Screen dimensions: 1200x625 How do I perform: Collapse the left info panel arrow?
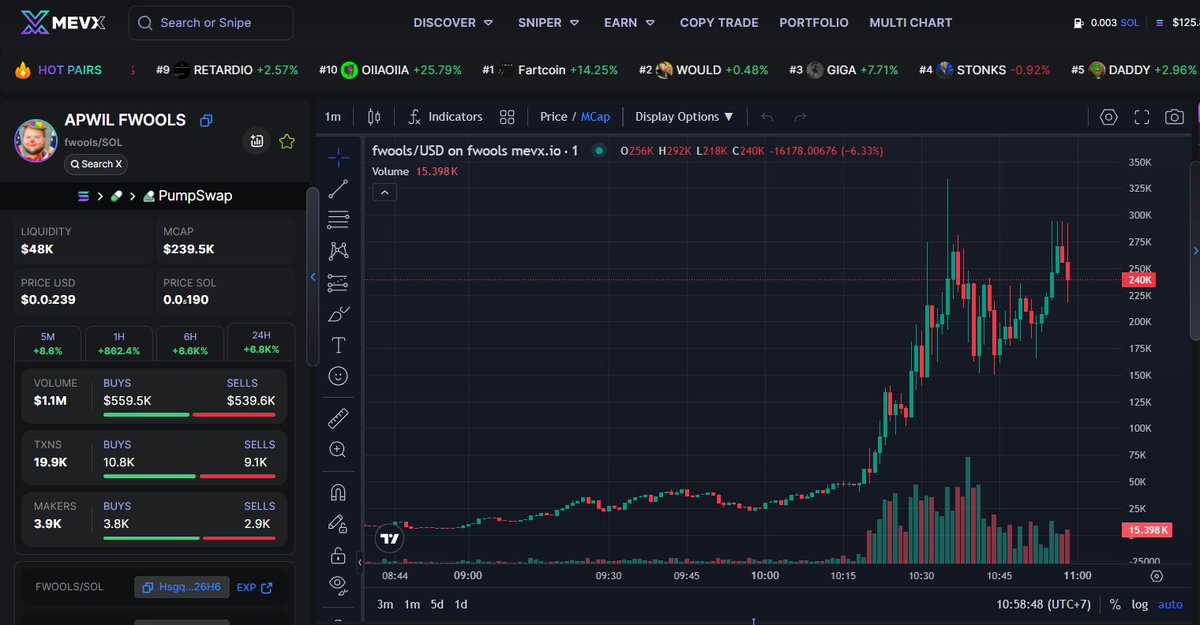pos(312,277)
